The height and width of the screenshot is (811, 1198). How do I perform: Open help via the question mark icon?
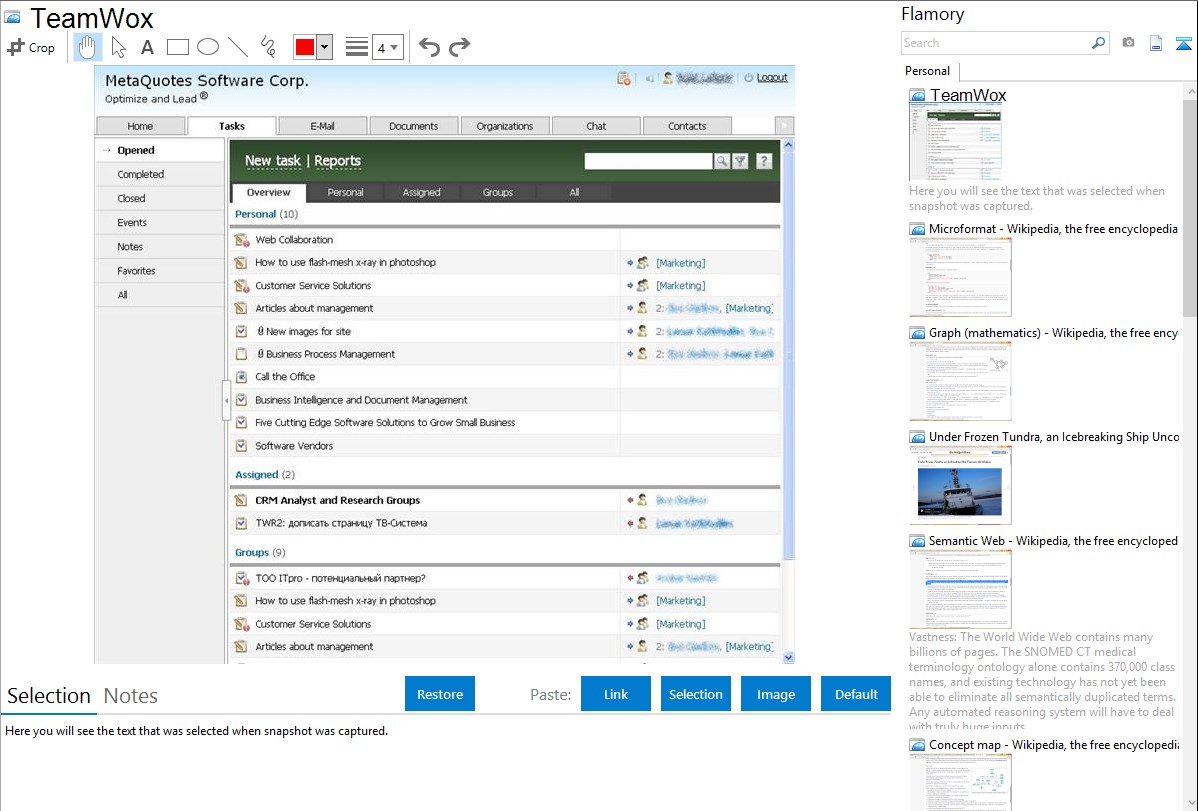coord(764,161)
